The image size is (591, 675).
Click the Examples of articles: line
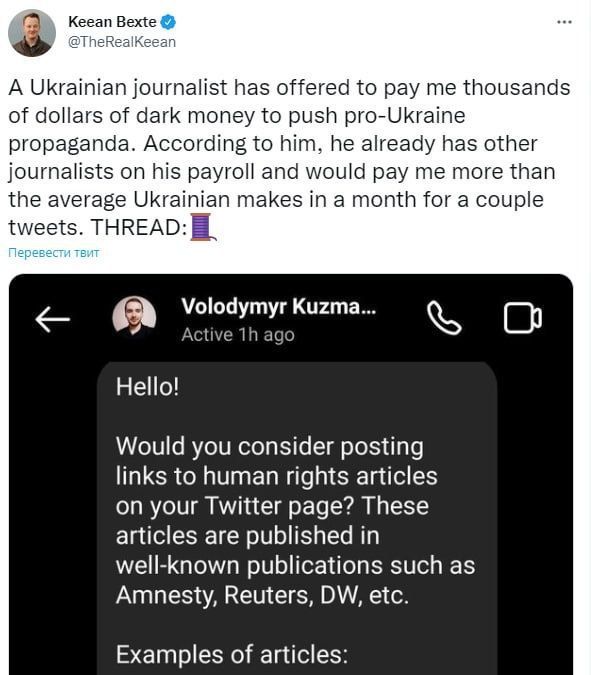click(232, 654)
